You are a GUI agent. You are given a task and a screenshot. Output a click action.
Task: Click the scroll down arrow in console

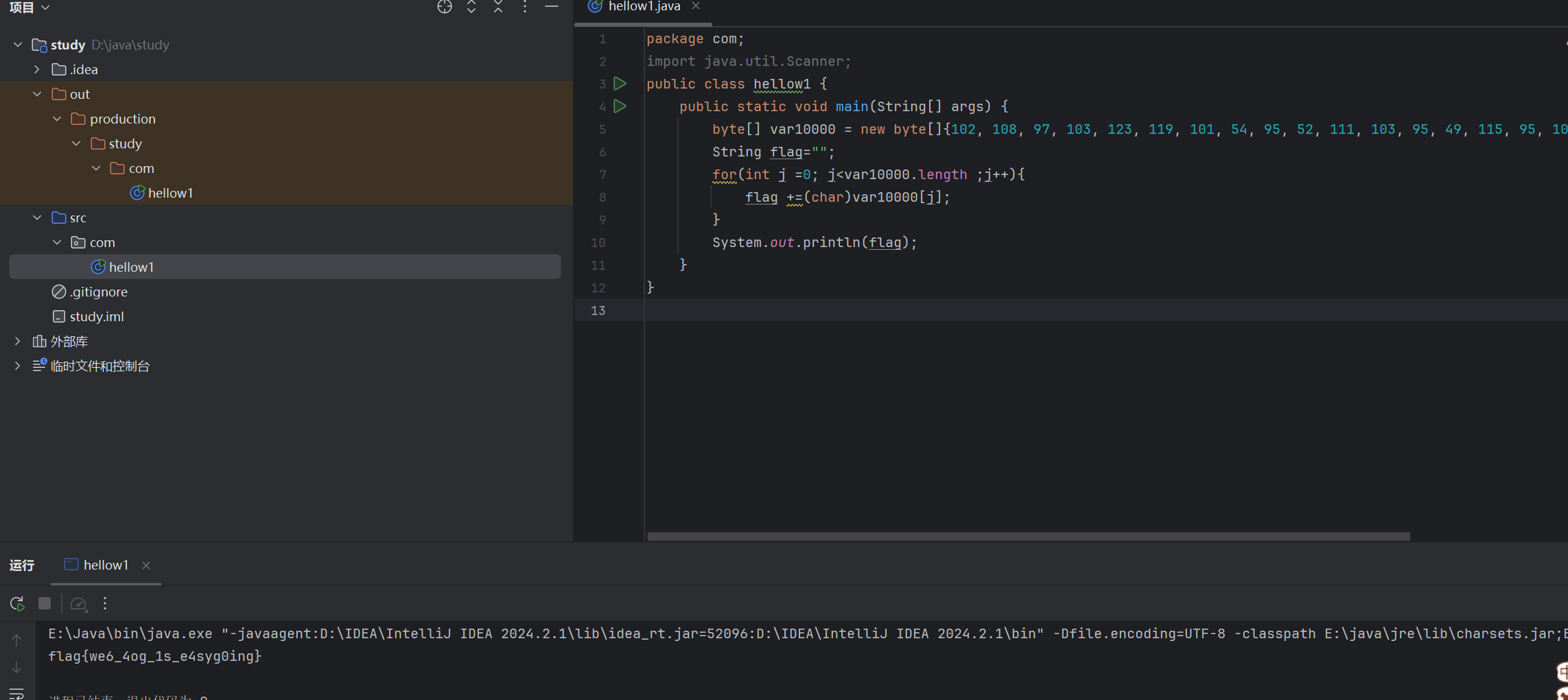coord(16,667)
